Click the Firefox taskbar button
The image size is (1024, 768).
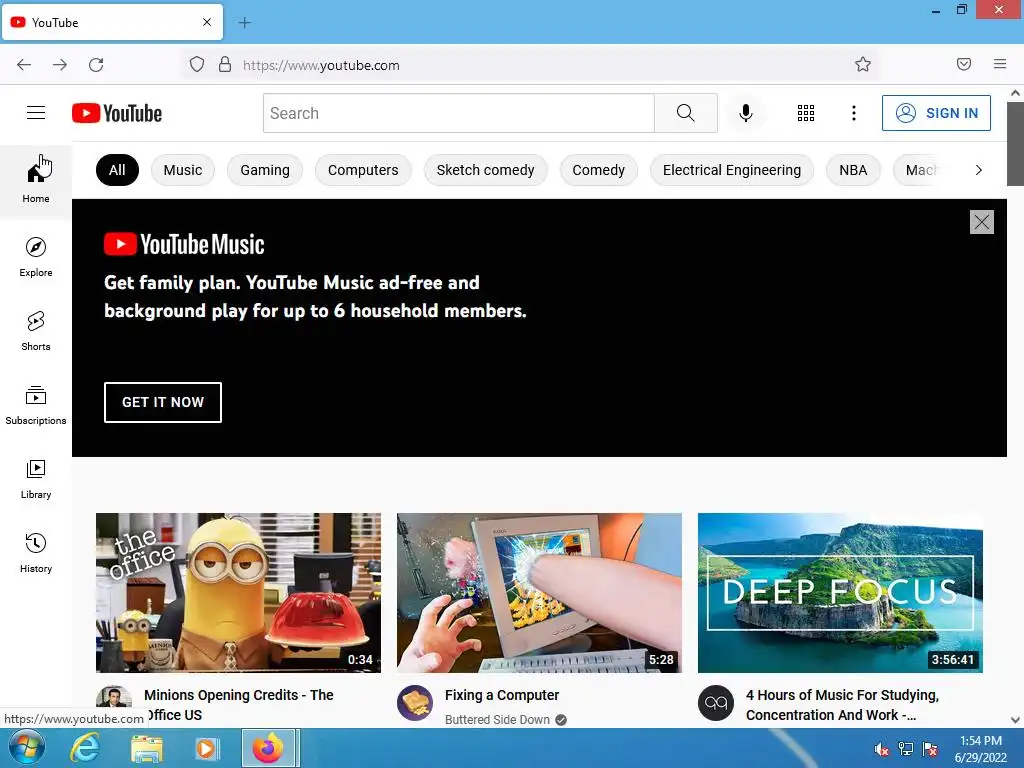(x=270, y=748)
